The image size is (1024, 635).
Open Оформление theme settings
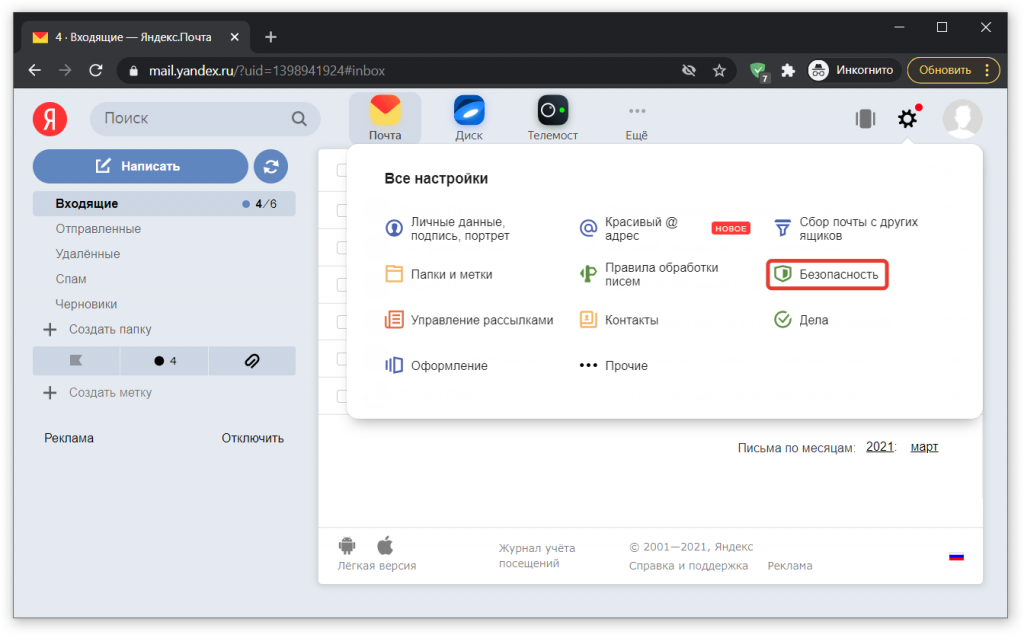tap(448, 366)
